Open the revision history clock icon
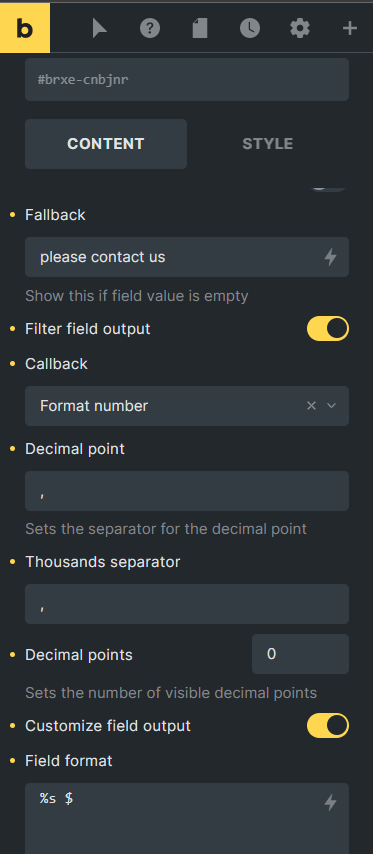Screen dimensions: 373x854 250,28
